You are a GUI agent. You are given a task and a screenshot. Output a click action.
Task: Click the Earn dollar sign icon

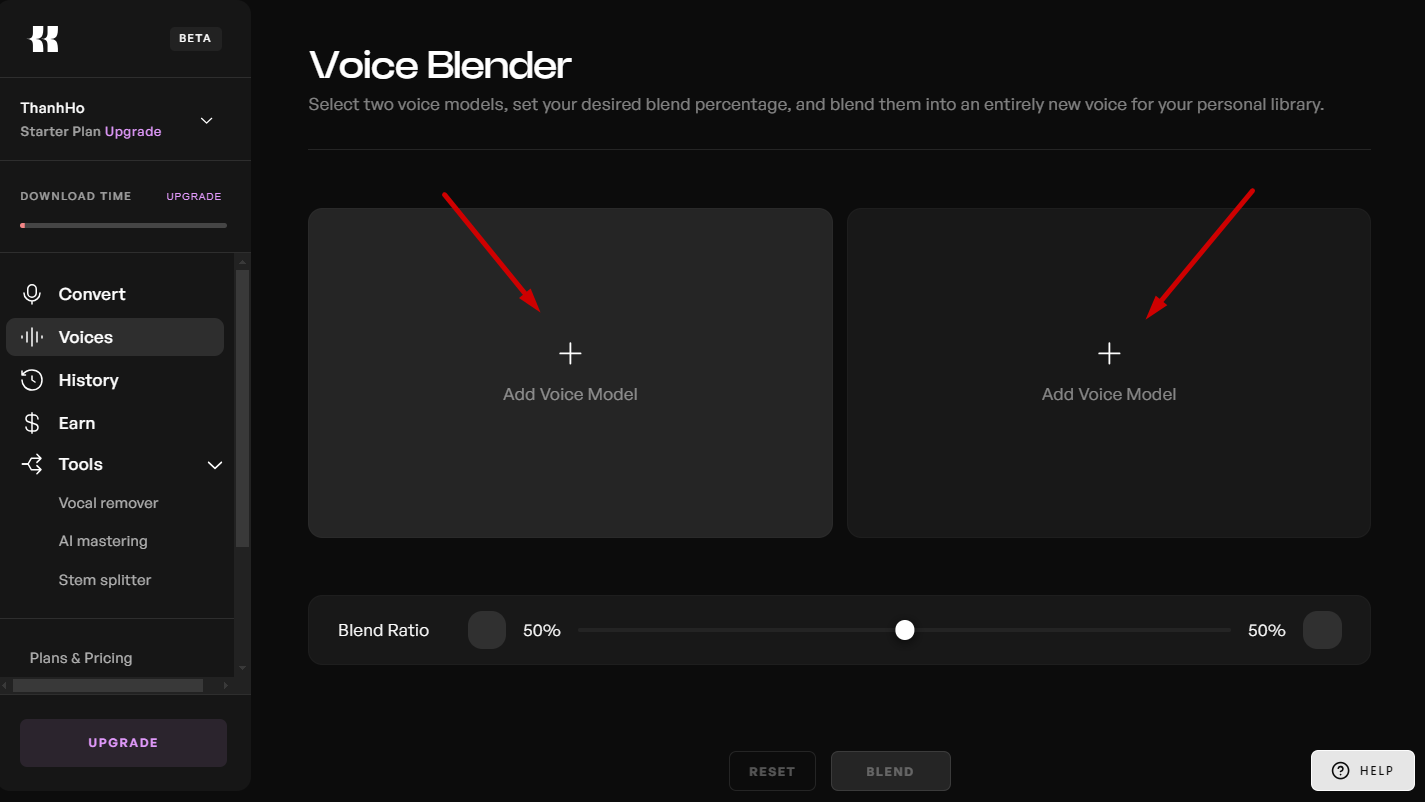[x=32, y=423]
